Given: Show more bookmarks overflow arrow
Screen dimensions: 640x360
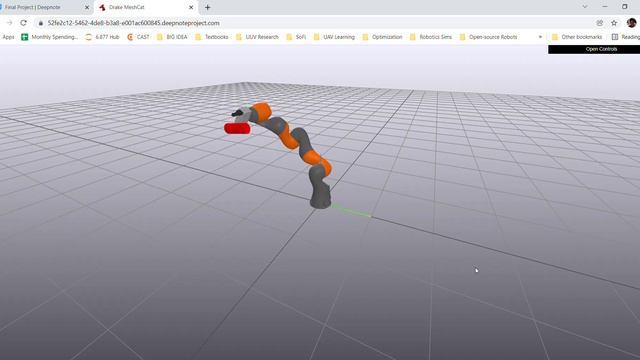Looking at the screenshot, I should [540, 37].
